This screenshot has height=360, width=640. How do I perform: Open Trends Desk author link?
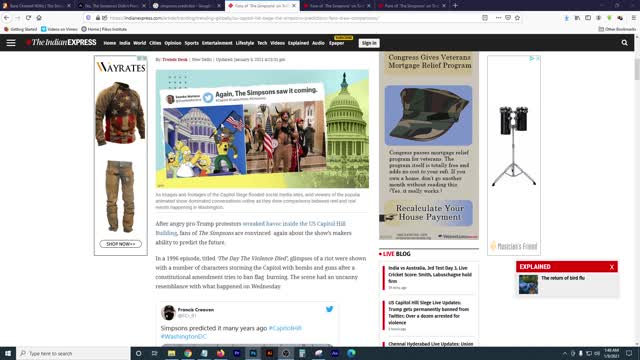[x=175, y=60]
